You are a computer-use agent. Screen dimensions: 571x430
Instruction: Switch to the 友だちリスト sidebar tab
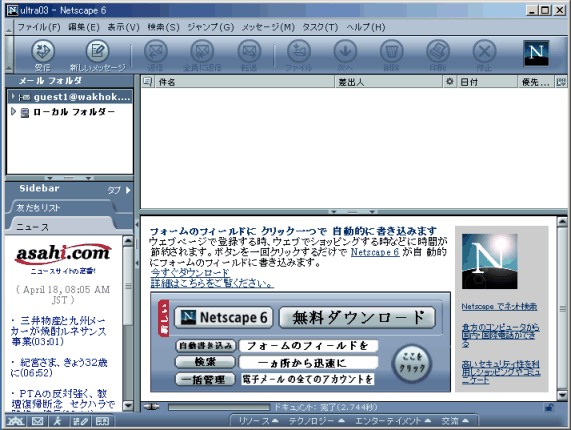[x=38, y=208]
